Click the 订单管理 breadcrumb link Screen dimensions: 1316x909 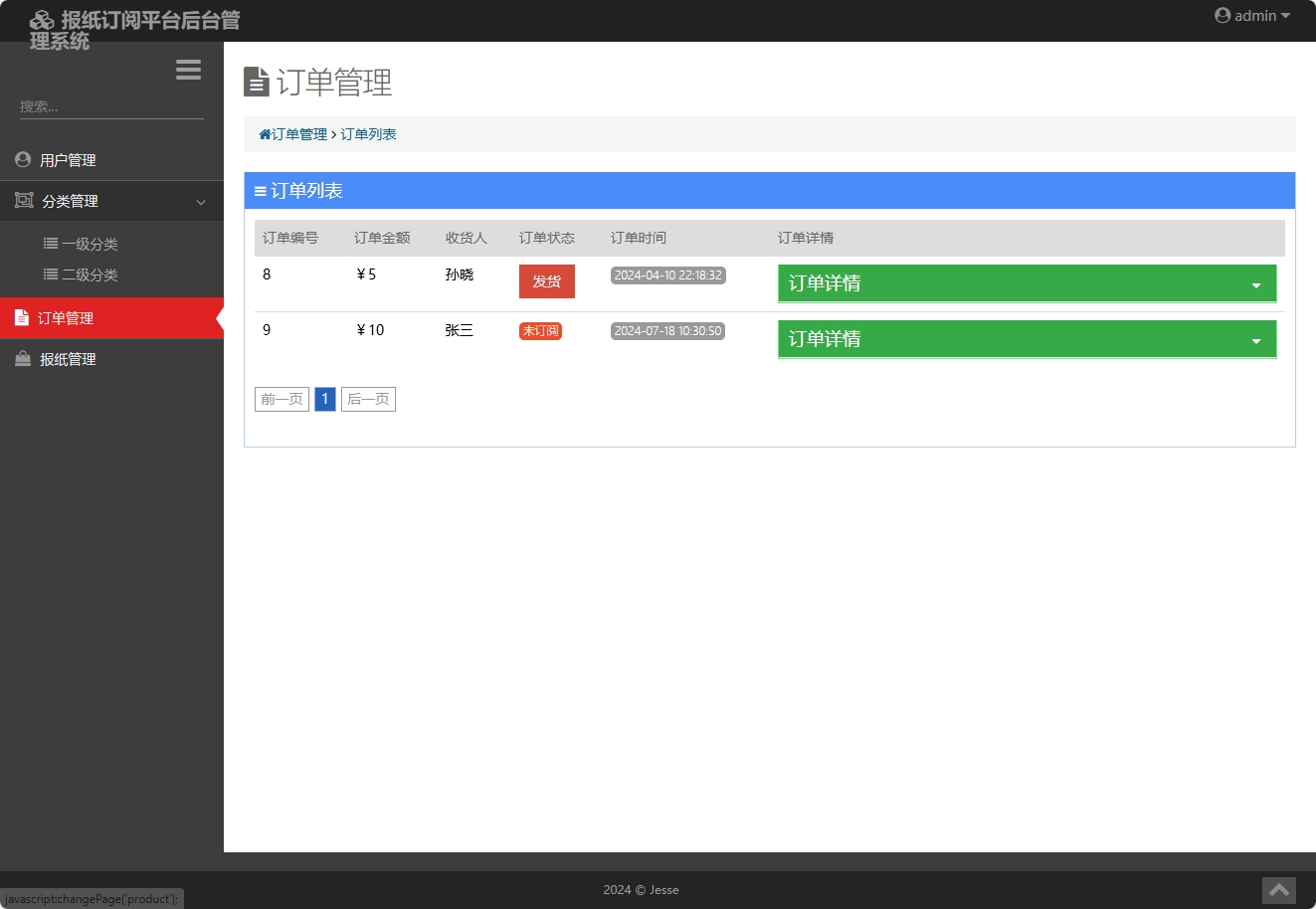[x=298, y=133]
